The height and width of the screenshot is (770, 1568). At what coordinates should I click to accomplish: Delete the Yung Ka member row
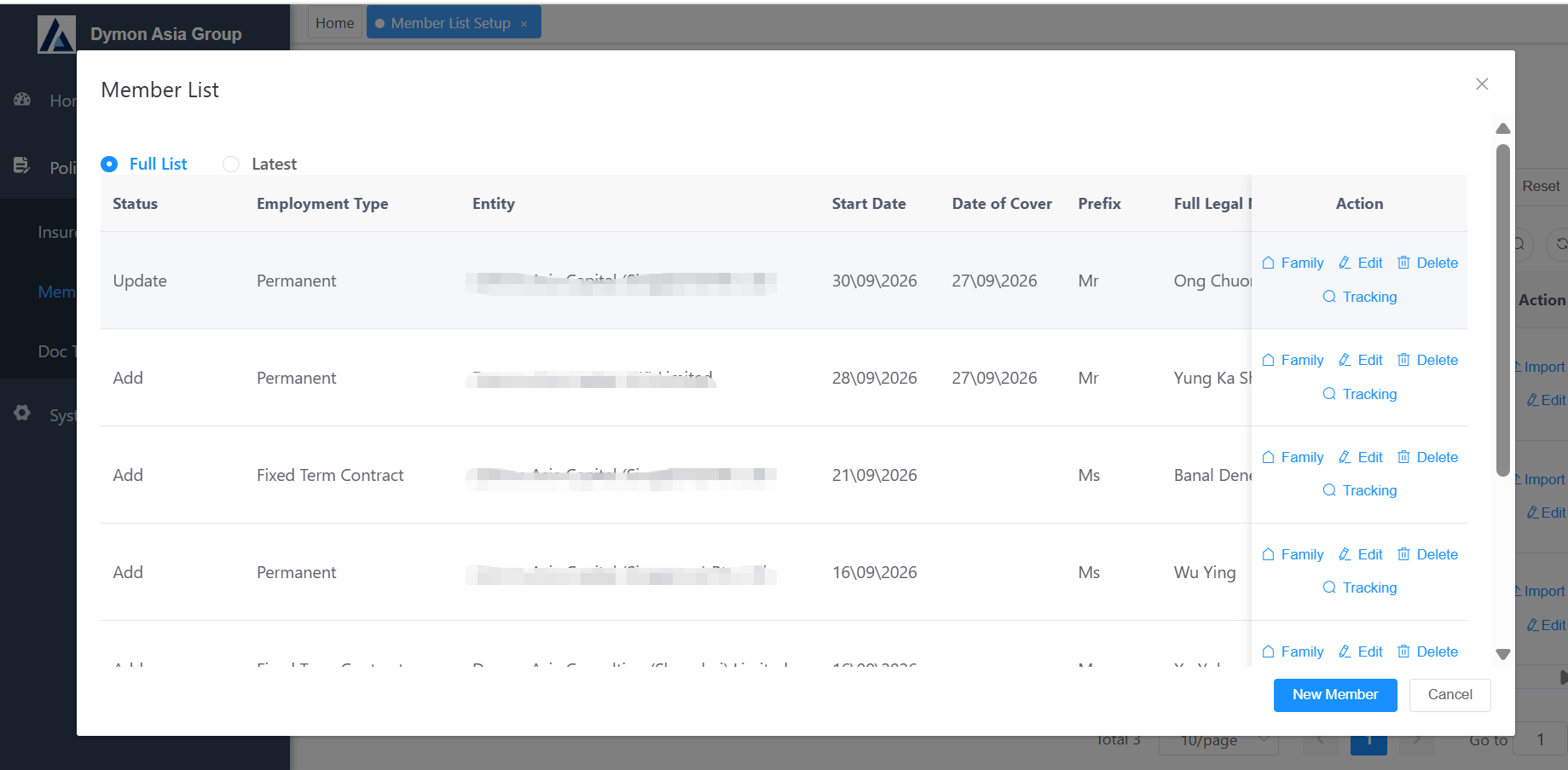tap(1428, 360)
